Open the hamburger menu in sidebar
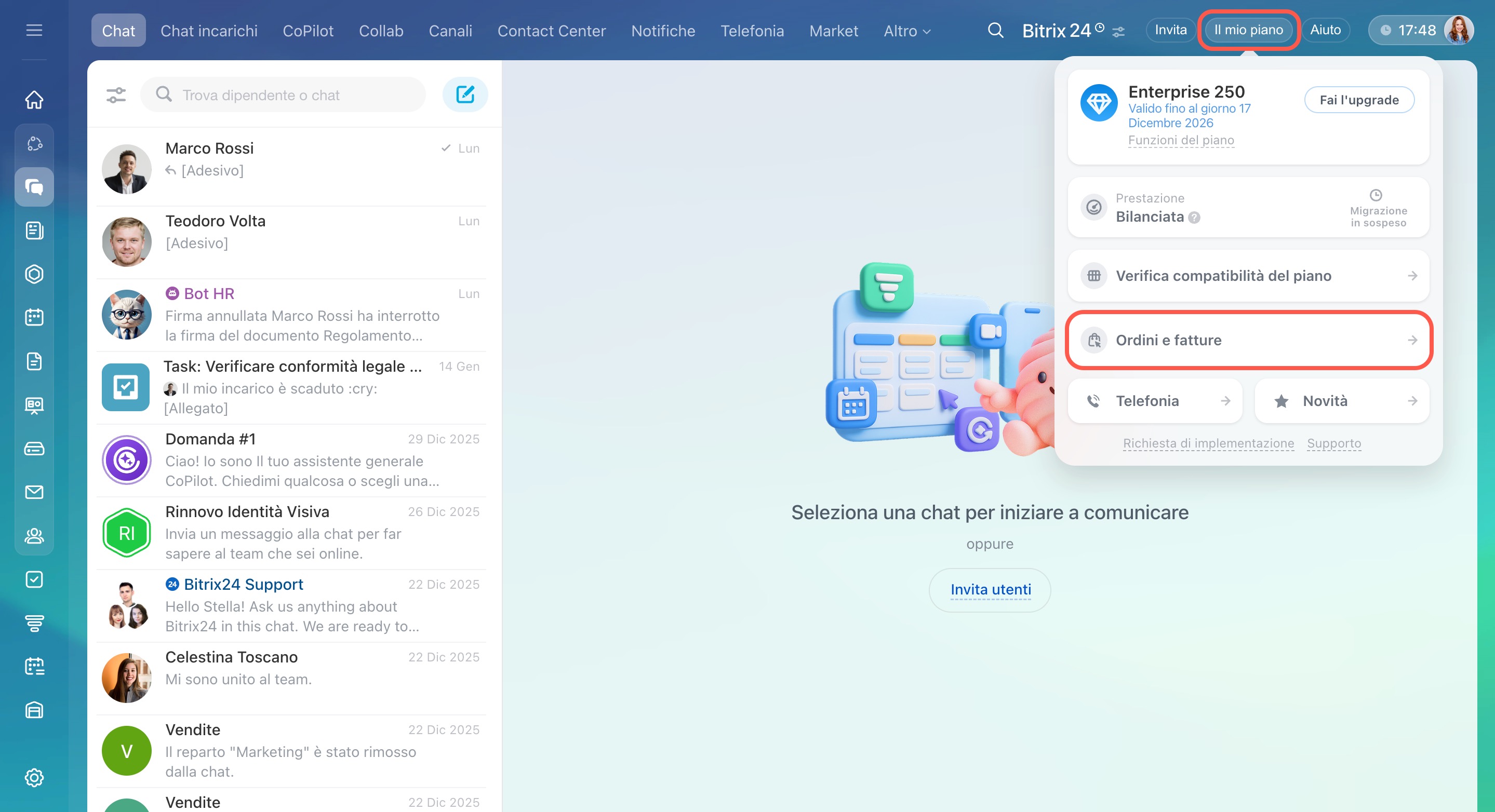Screen dimensions: 1495x812 pyautogui.click(x=34, y=30)
